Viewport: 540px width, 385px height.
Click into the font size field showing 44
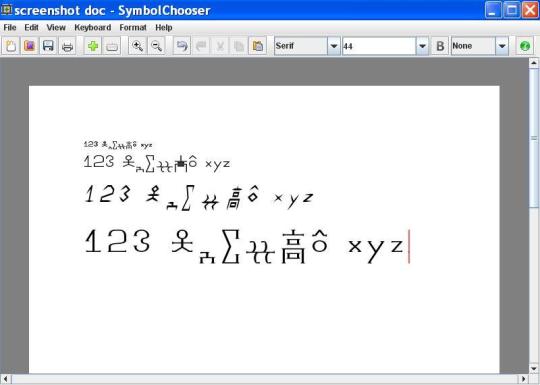(379, 46)
